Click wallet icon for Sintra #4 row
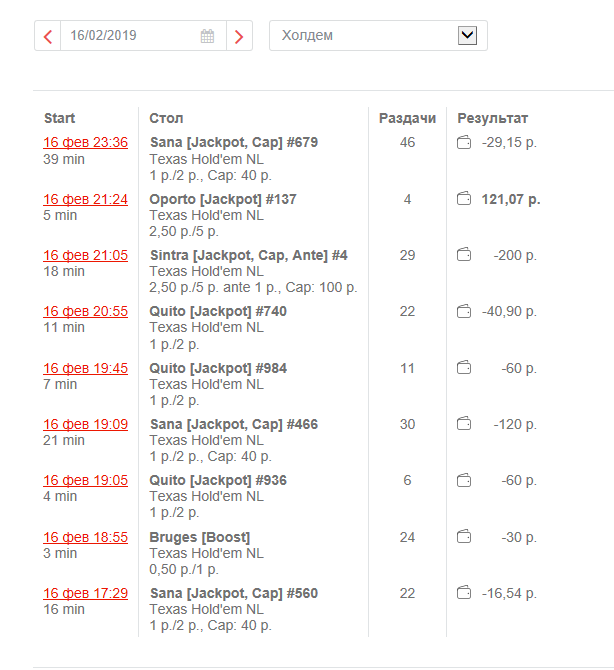This screenshot has width=614, height=670. point(463,255)
